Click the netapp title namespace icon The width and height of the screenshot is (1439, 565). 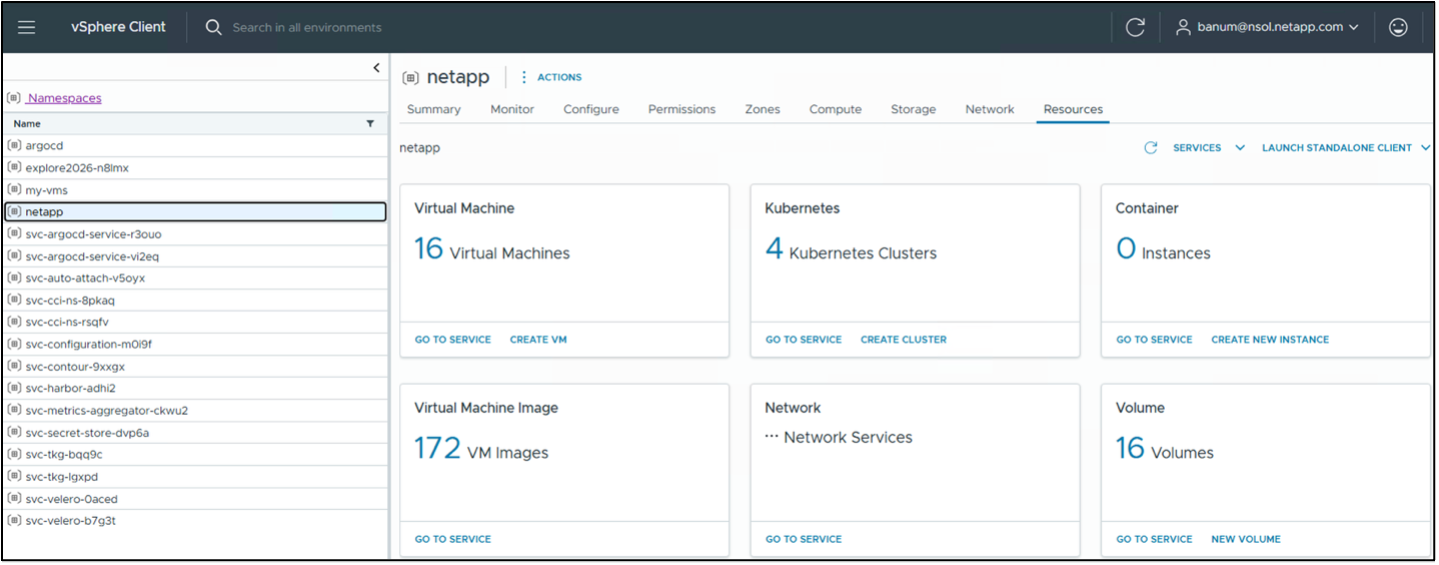(x=410, y=77)
